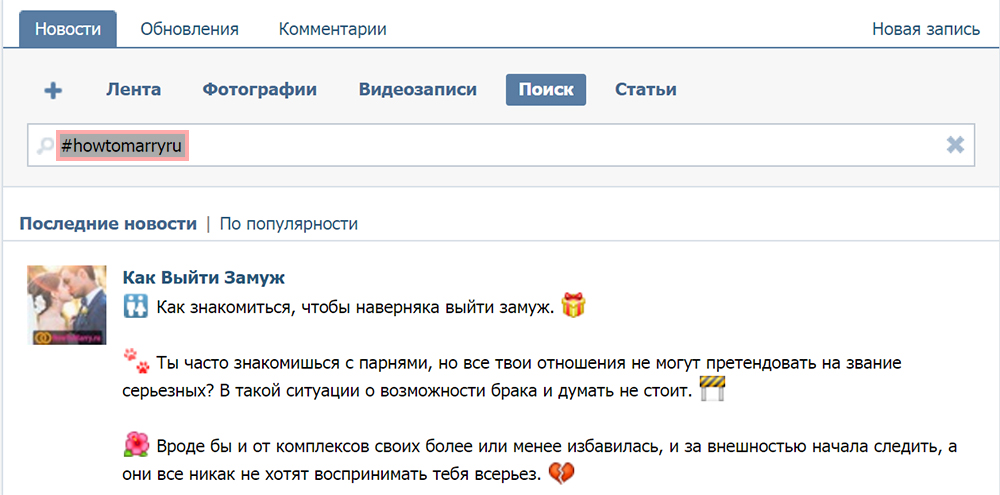Open the Видеозаписи section

tap(417, 89)
